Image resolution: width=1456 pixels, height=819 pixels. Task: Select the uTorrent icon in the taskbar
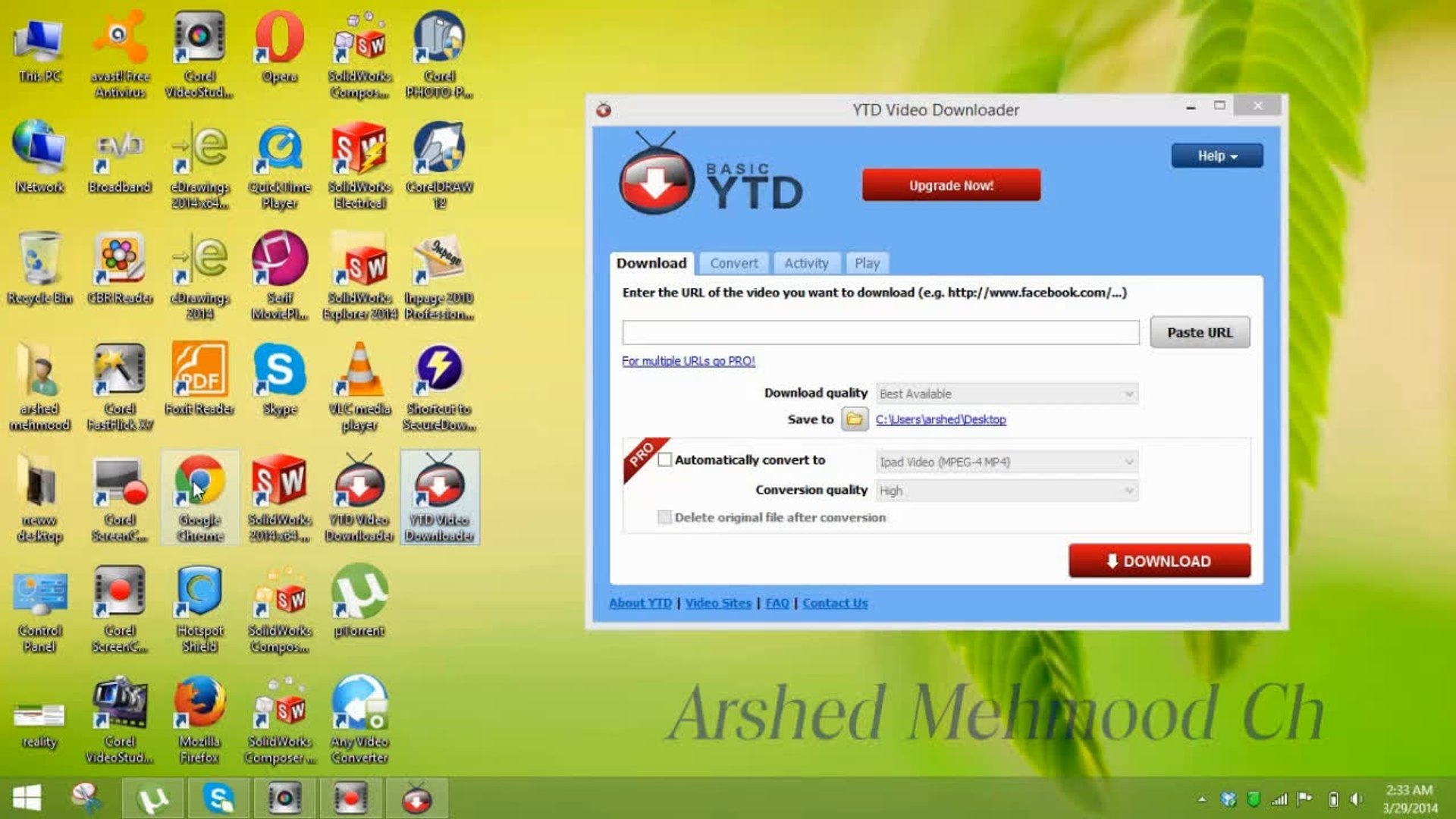[153, 799]
